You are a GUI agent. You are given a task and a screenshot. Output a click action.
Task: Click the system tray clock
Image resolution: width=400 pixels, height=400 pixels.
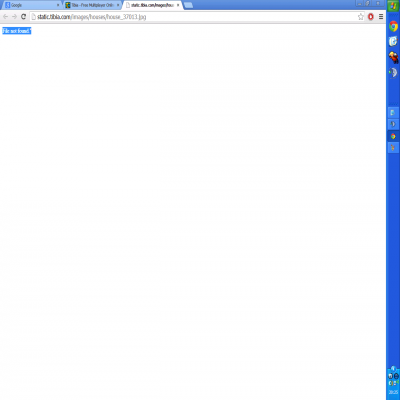[393, 392]
